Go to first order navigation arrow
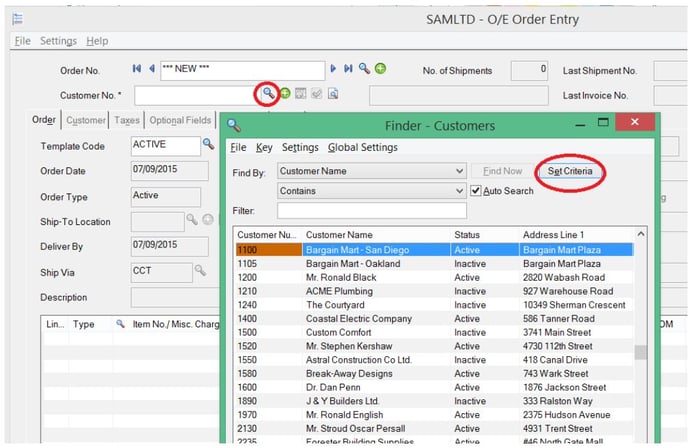Viewport: 694px width, 448px height. (137, 69)
